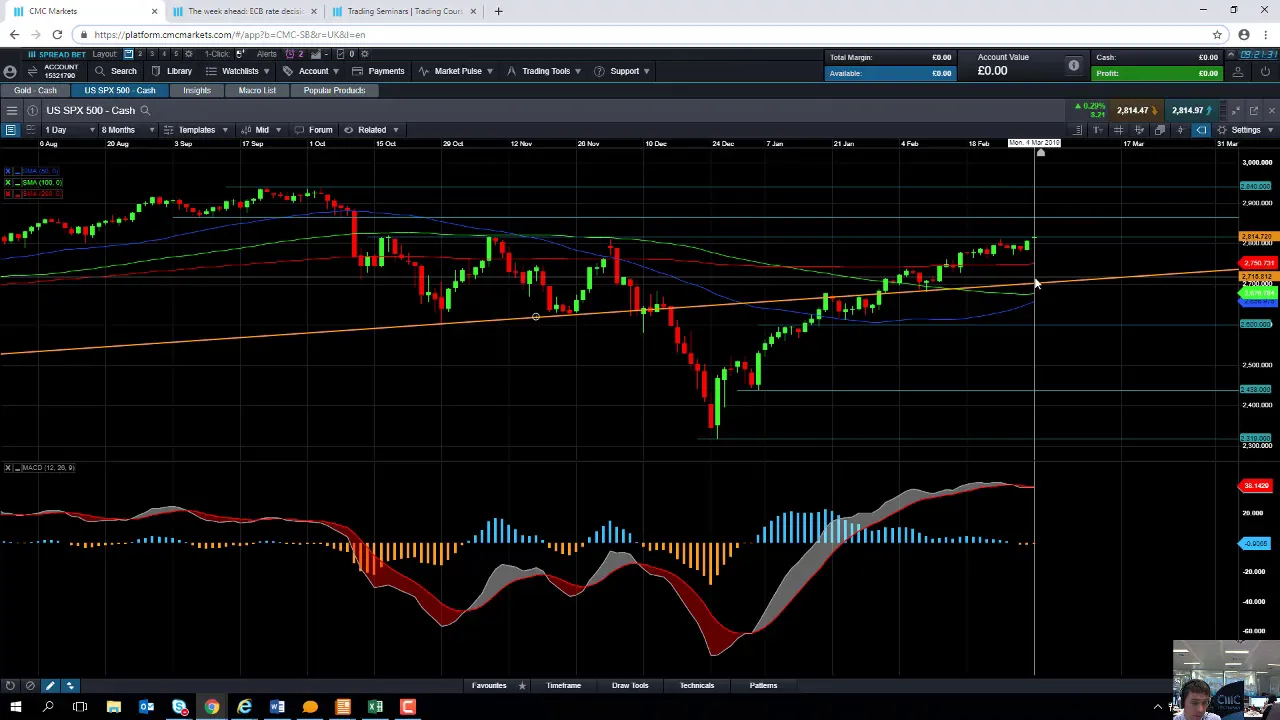The height and width of the screenshot is (720, 1280).
Task: Open the Mid price type dropdown
Action: (x=261, y=130)
